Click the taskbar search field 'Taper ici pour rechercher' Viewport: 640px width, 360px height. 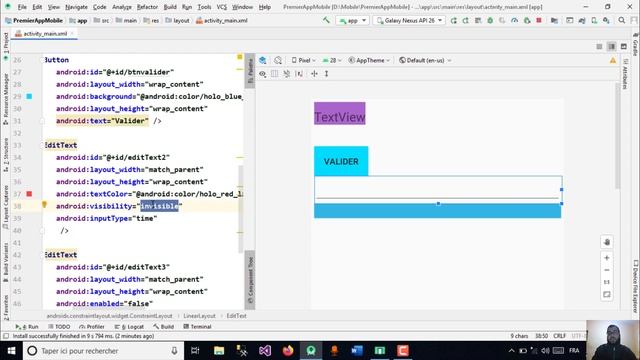[103, 351]
